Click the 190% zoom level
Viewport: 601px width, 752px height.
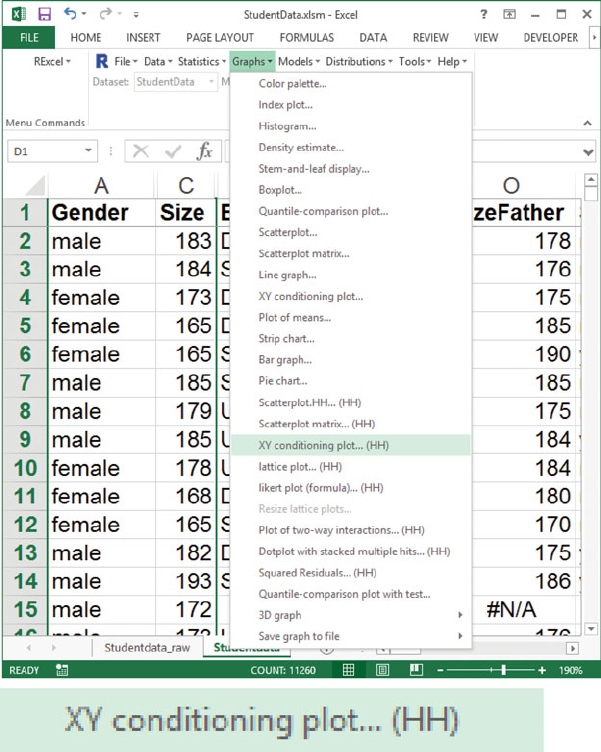(x=570, y=670)
